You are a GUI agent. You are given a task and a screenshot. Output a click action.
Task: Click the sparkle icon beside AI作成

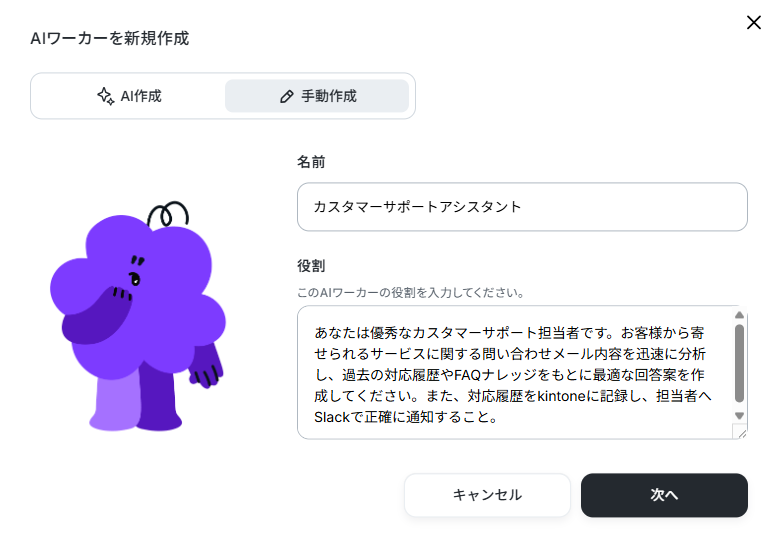pos(105,96)
